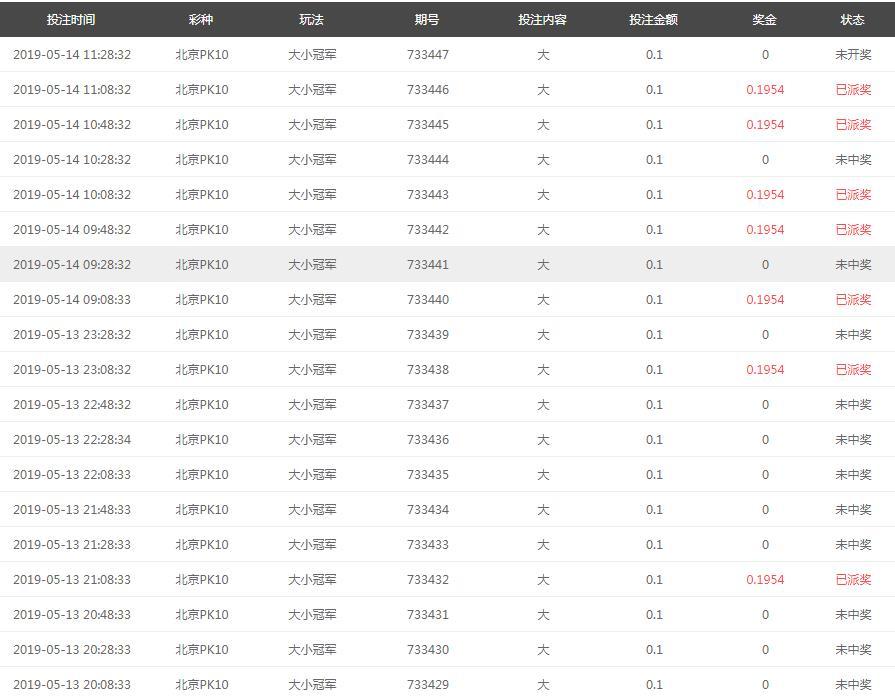Screen dimensions: 895x697
Task: Click the 奖金 column header
Action: pyautogui.click(x=765, y=20)
